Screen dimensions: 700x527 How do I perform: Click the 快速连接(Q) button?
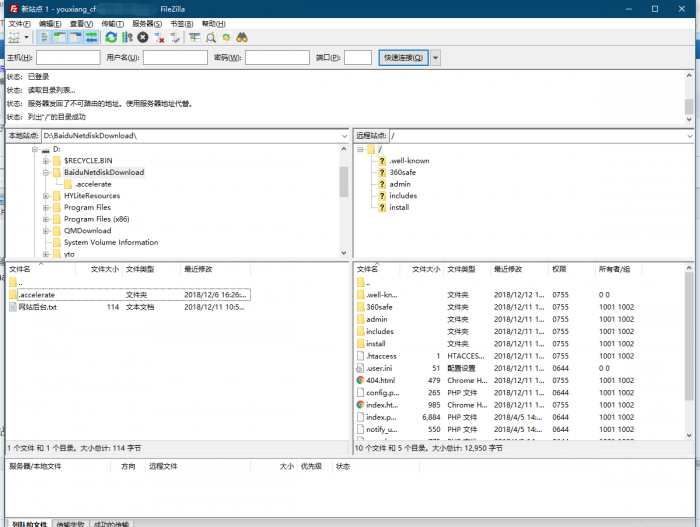[403, 58]
